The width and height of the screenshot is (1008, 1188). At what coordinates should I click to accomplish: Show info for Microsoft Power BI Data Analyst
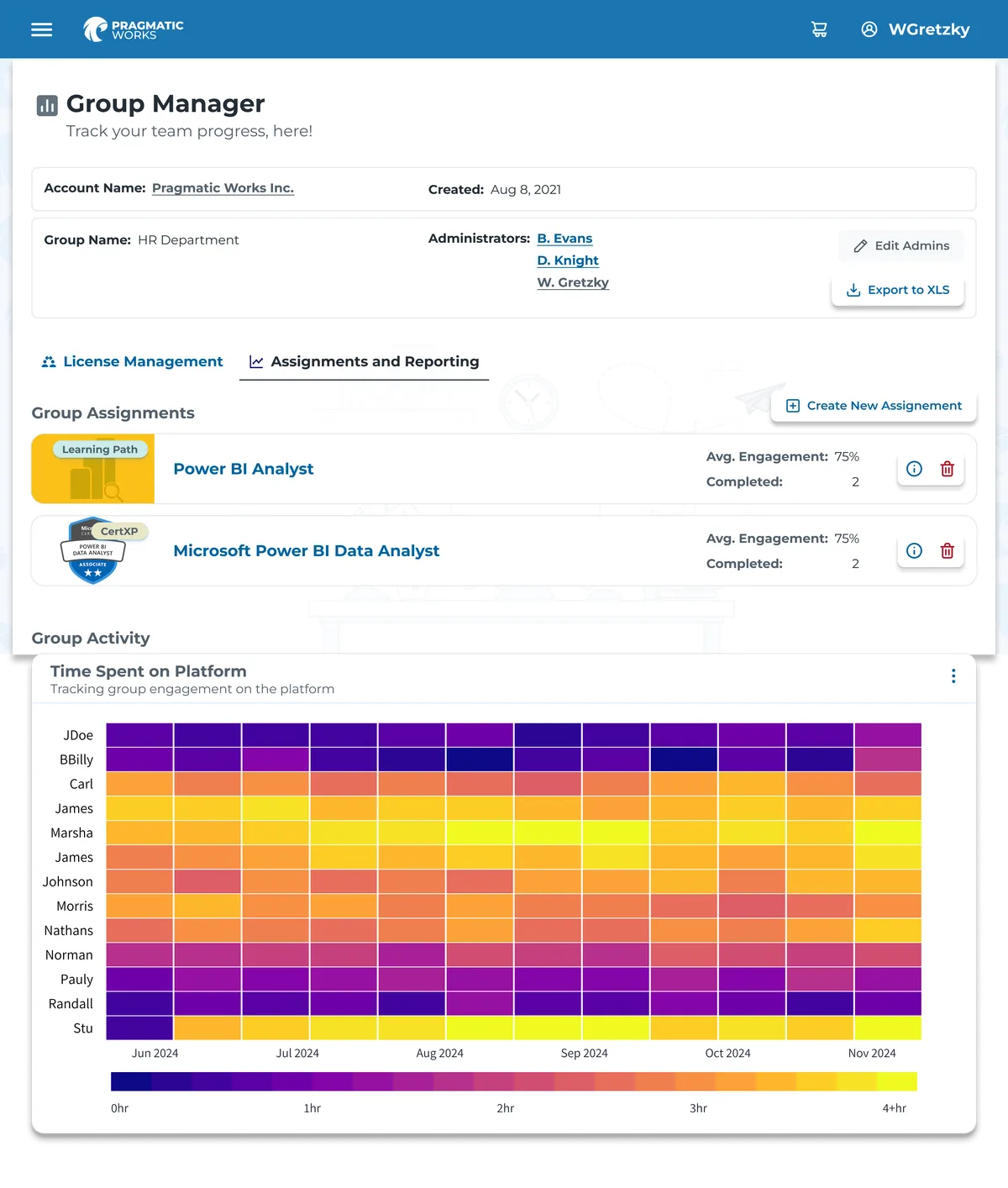914,551
